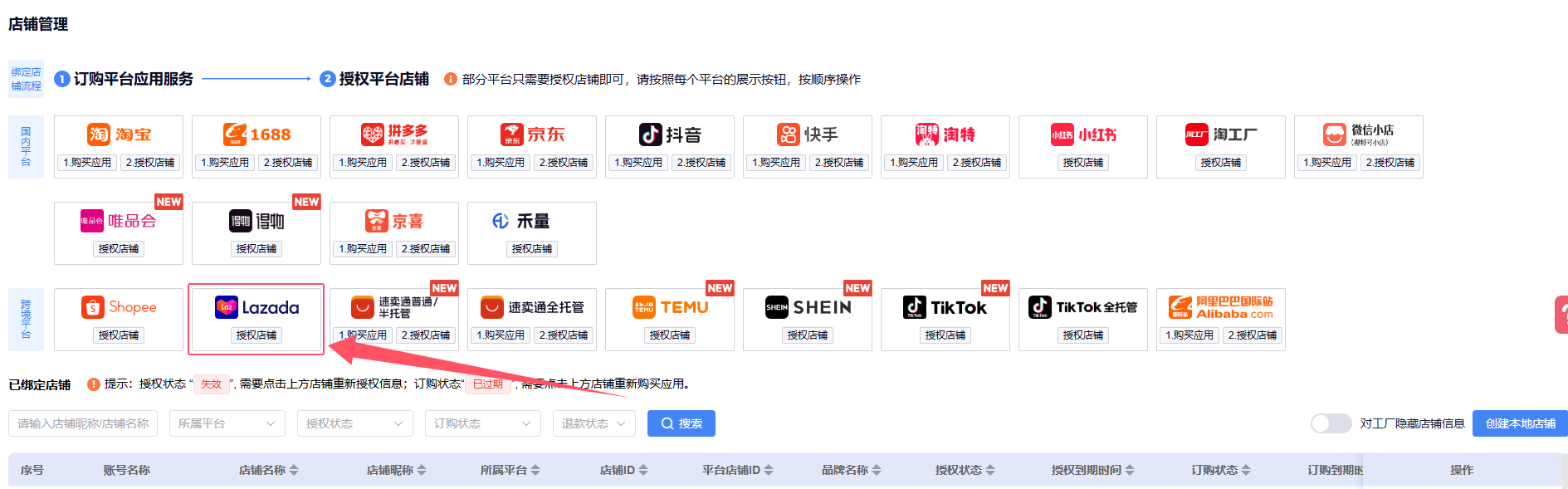Click the Alibaba.com international logo
This screenshot has width=1568, height=489.
[x=1221, y=307]
